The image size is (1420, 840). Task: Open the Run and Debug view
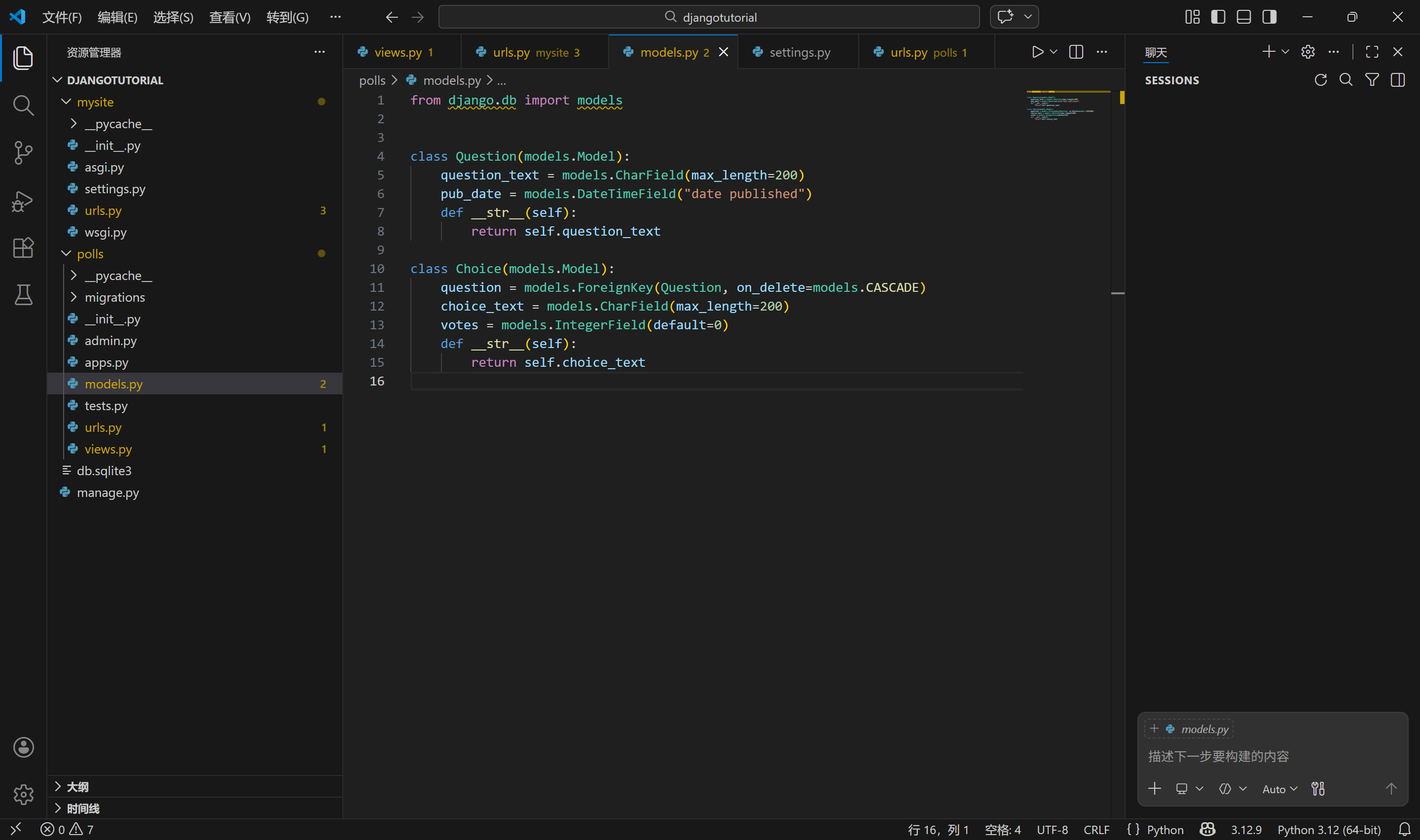point(23,201)
